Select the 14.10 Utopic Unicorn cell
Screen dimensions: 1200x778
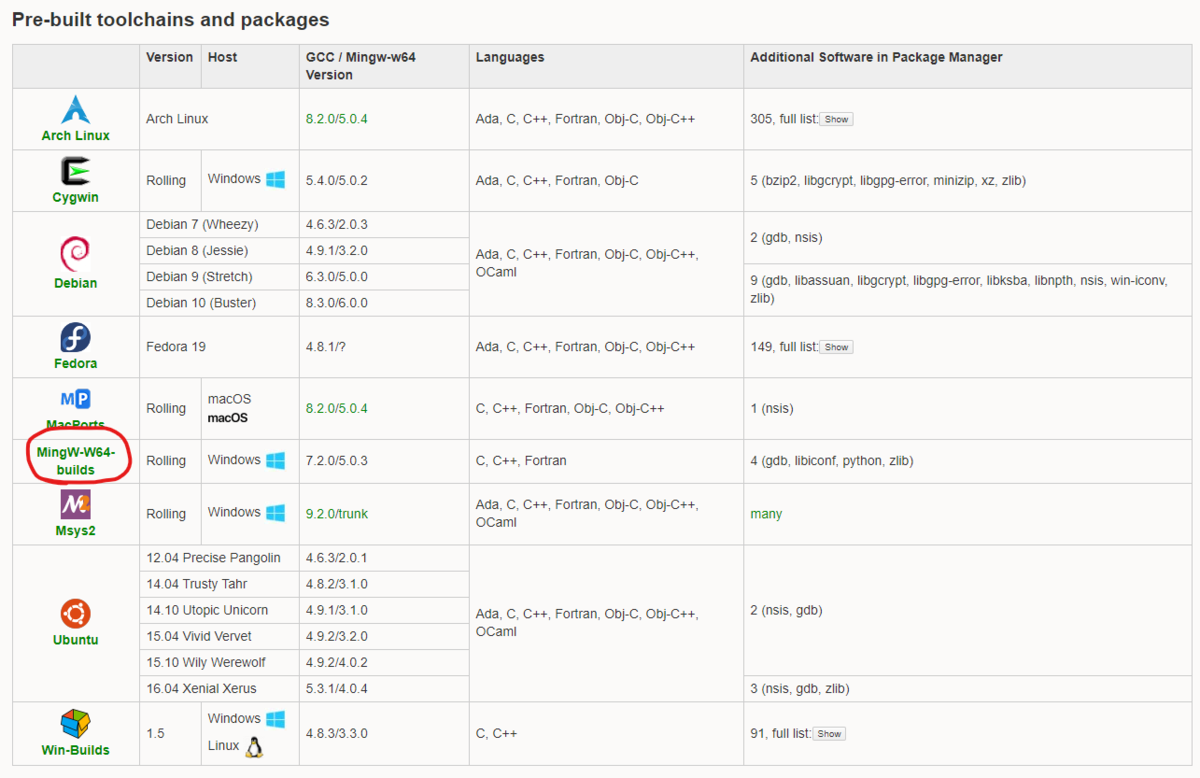[219, 610]
